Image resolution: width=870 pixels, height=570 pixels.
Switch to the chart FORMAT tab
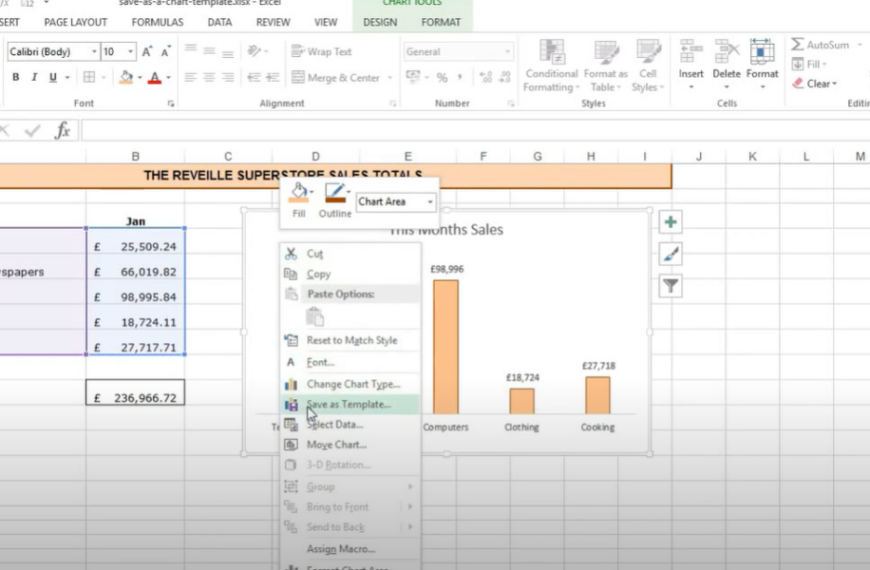coord(441,22)
